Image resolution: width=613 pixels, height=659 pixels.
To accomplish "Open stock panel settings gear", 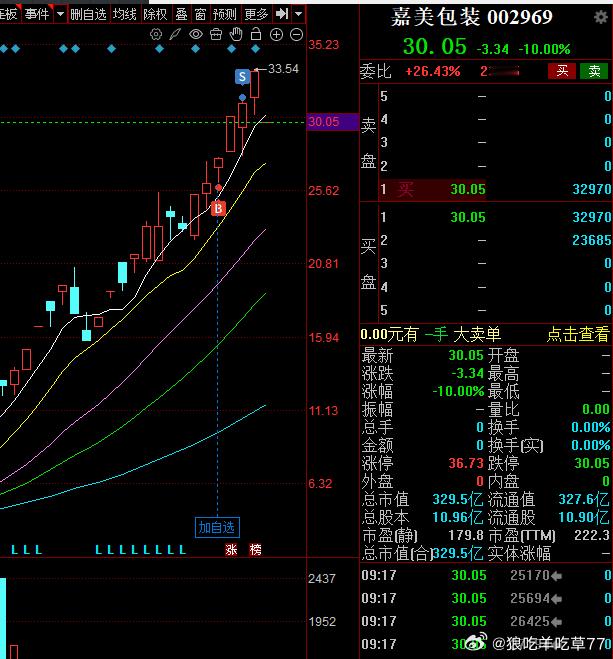I will [x=601, y=17].
